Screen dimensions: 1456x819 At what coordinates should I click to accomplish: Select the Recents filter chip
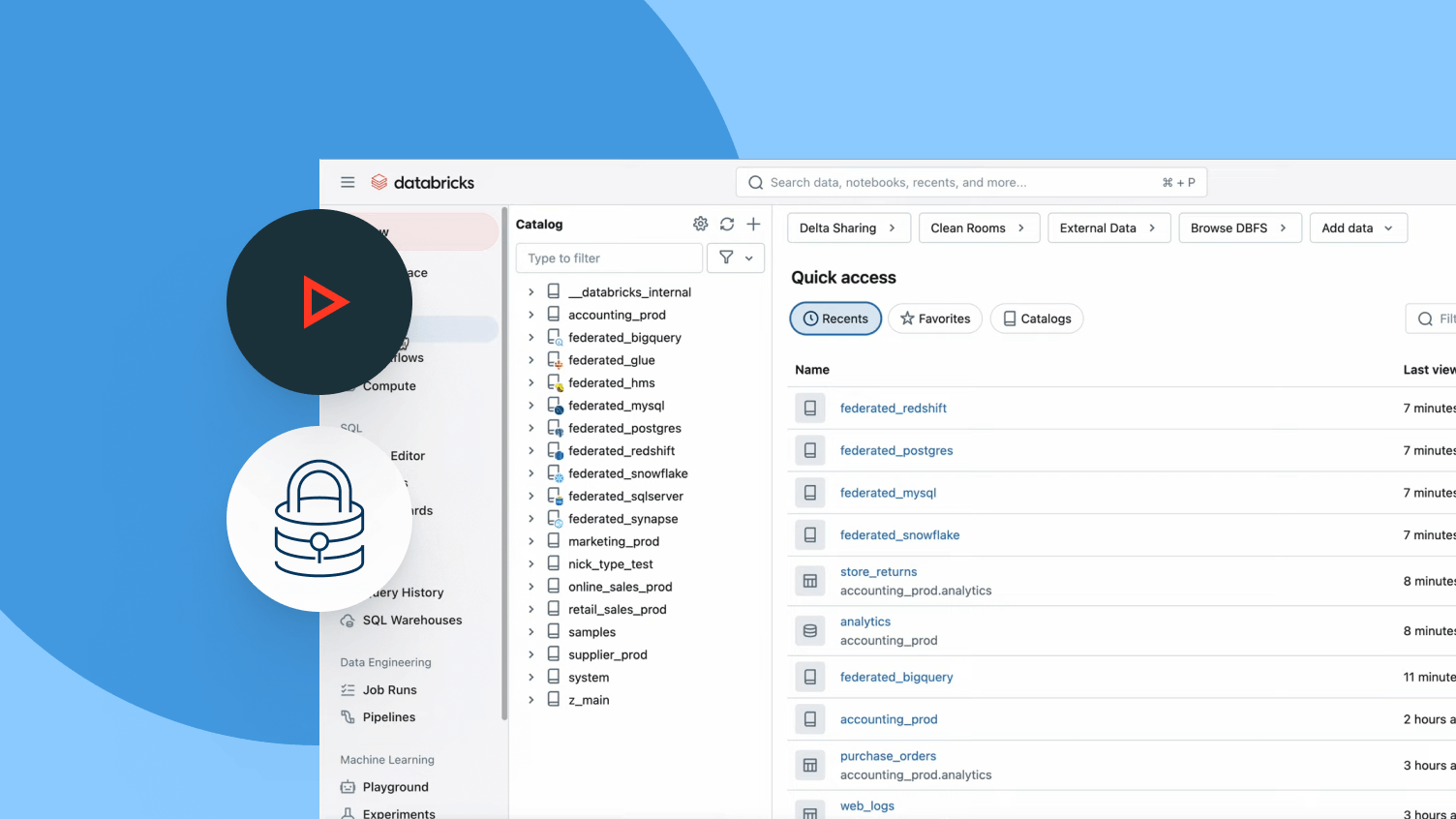(x=835, y=318)
